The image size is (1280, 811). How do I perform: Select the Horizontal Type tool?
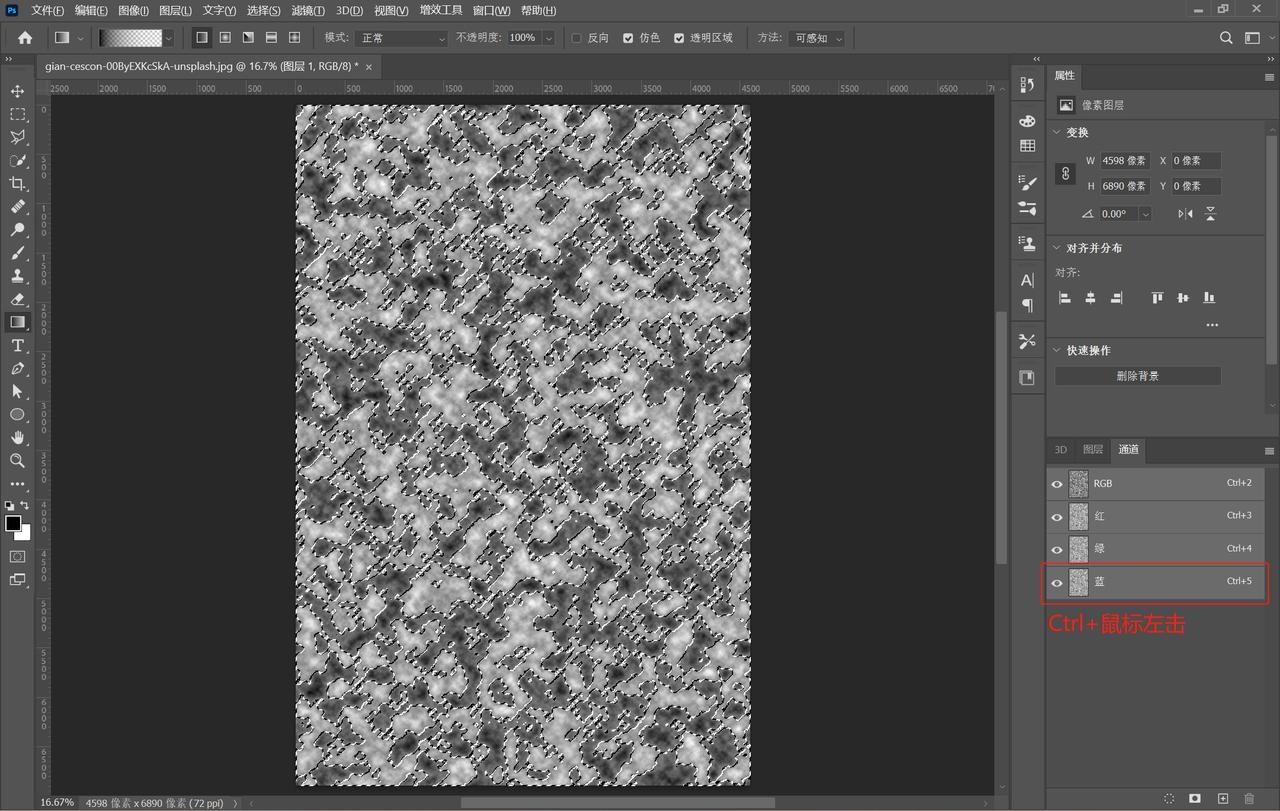tap(17, 346)
